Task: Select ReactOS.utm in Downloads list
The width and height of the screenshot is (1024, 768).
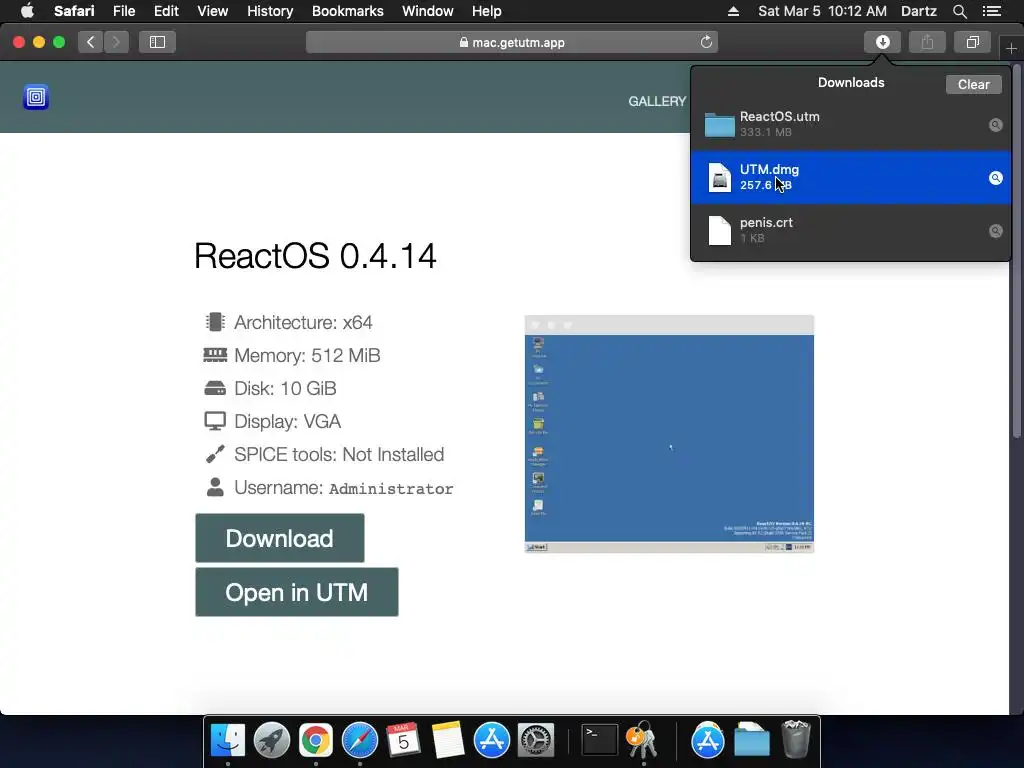Action: pyautogui.click(x=850, y=124)
